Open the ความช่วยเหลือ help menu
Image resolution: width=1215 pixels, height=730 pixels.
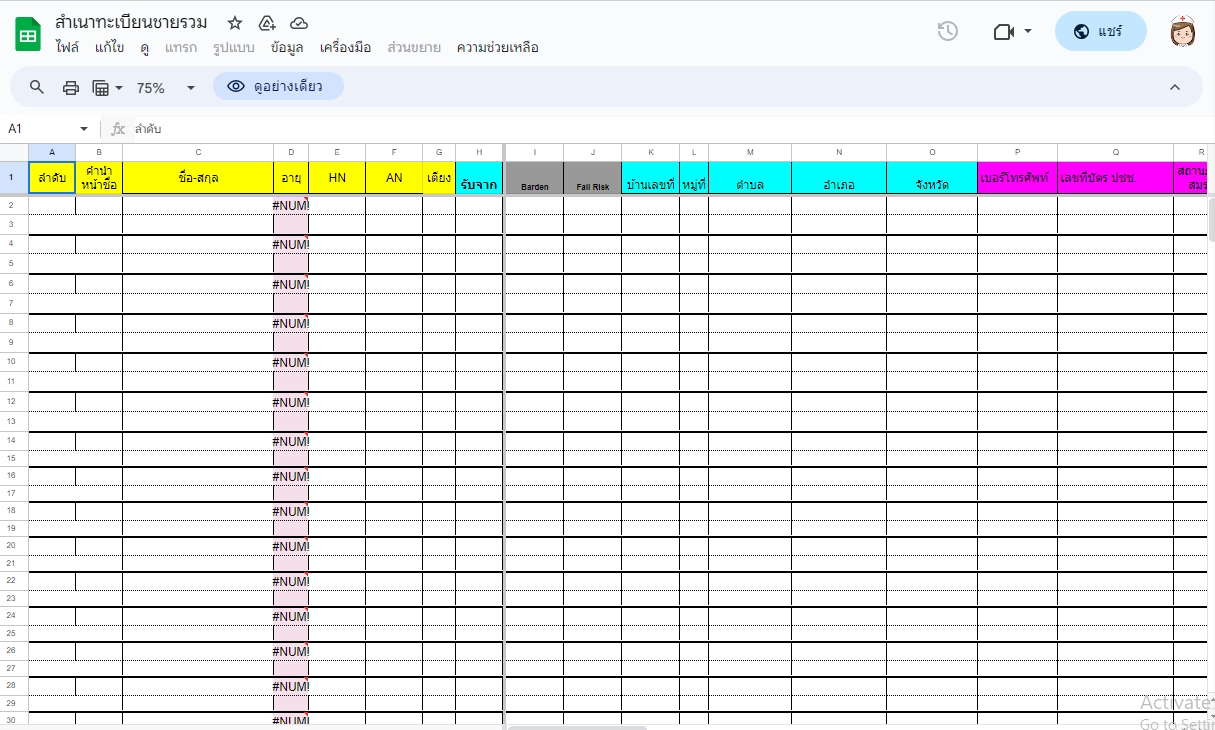point(497,47)
